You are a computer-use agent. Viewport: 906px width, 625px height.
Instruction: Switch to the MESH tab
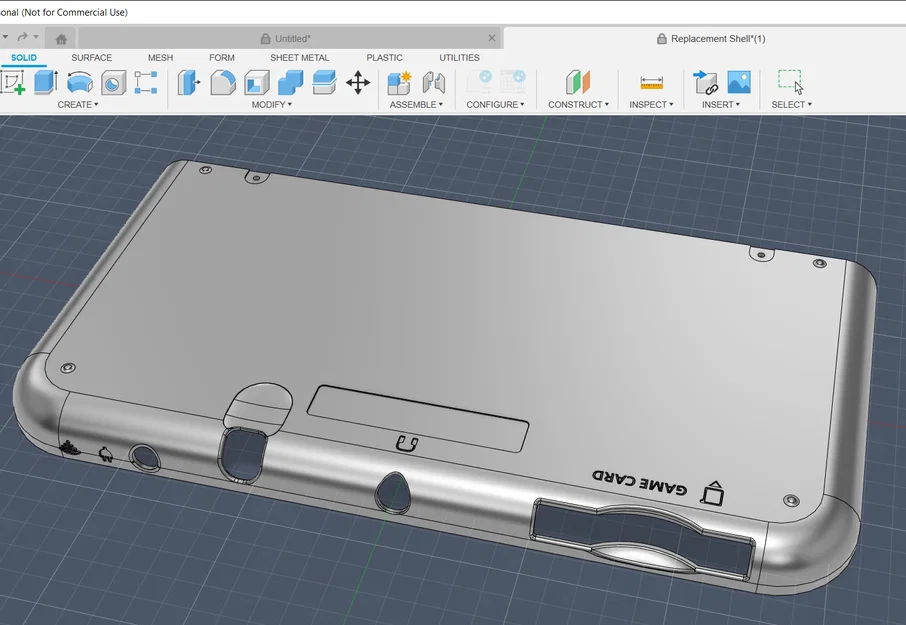coord(160,58)
